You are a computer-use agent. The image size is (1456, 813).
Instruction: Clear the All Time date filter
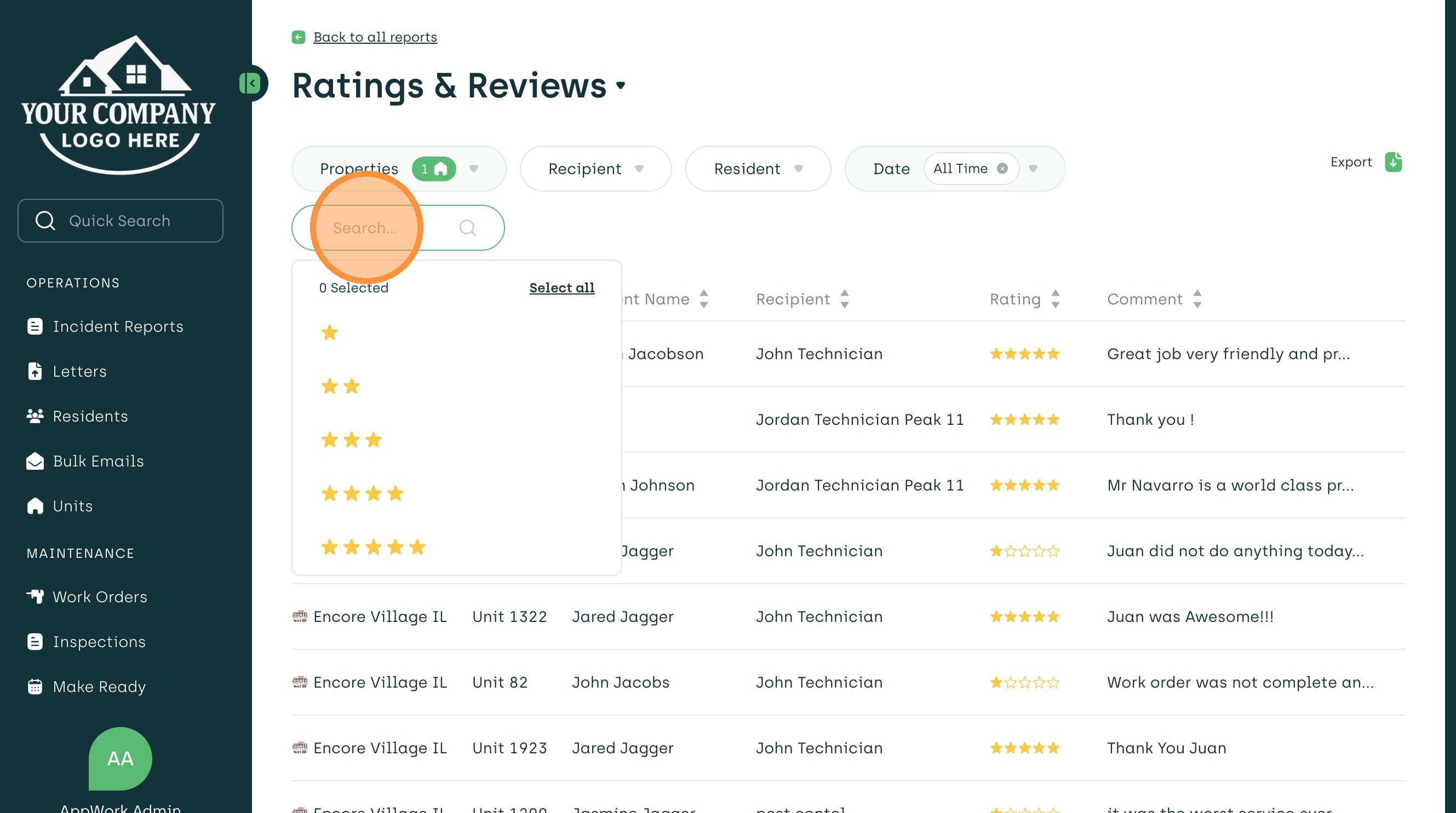point(1002,169)
